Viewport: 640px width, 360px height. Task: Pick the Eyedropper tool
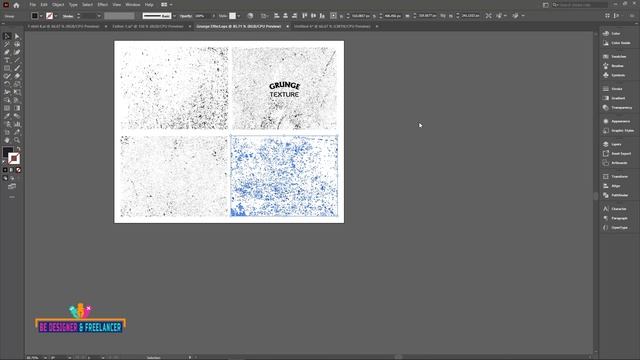pos(7,116)
